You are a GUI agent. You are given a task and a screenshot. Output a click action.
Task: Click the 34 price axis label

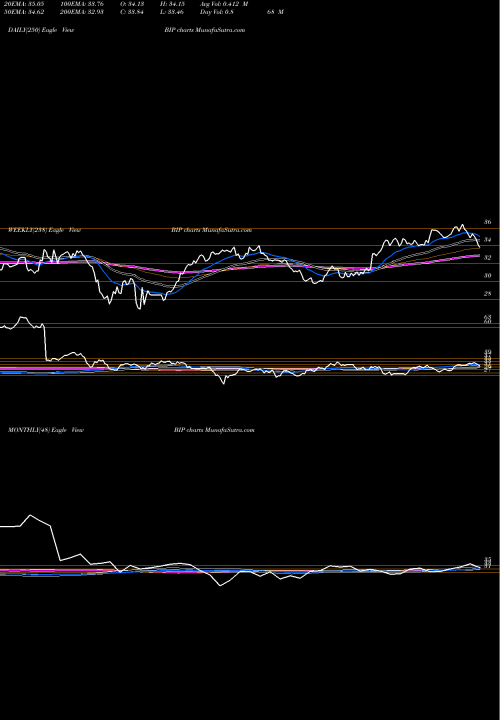click(x=488, y=240)
